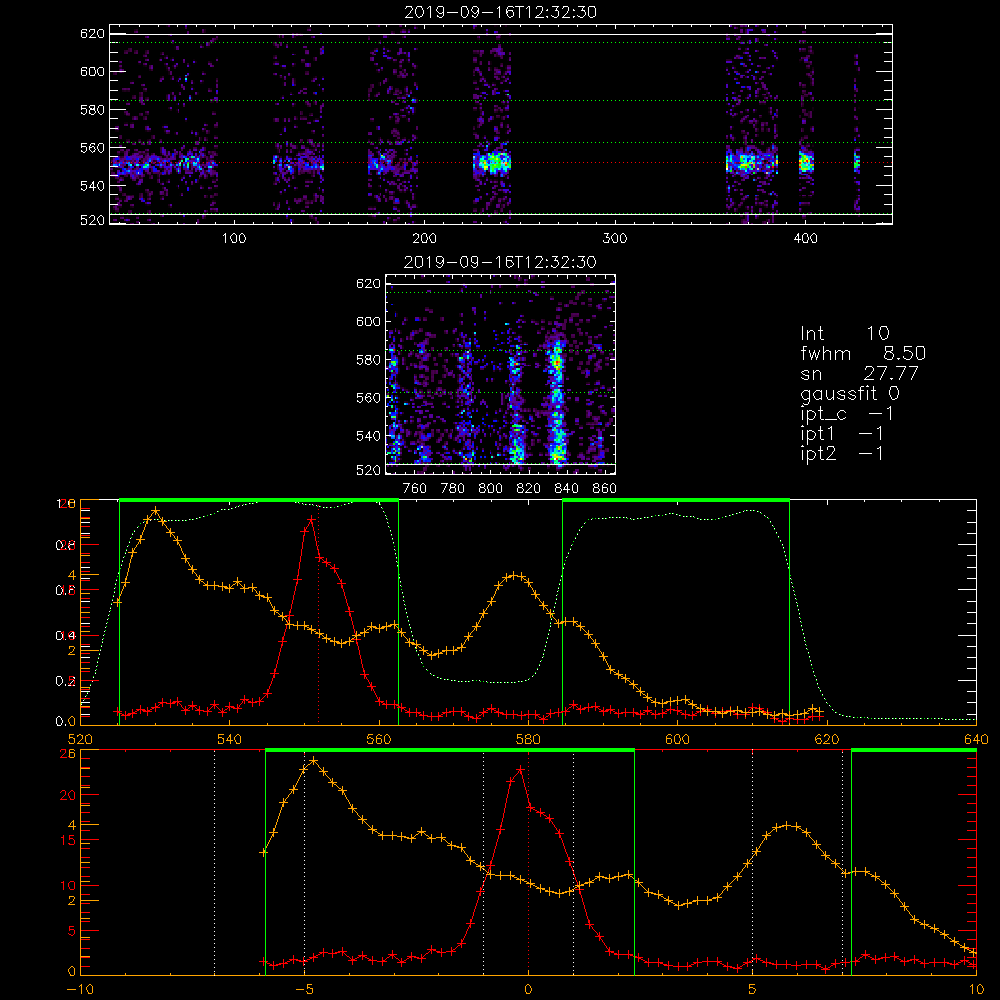Click orange curve peak near 580 in spectrum plot
Viewport: 1000px width, 1000px height.
tap(515, 576)
